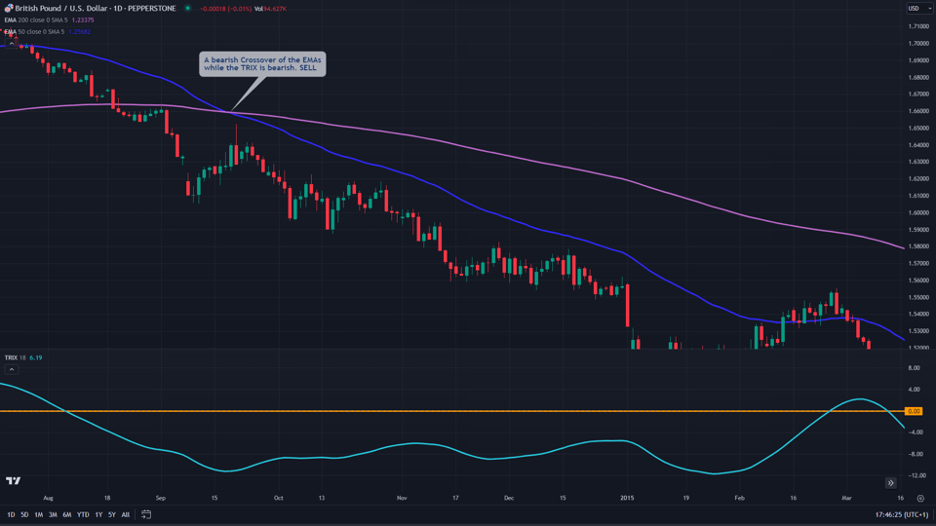
Task: Set range to 3M
Action: [x=53, y=515]
